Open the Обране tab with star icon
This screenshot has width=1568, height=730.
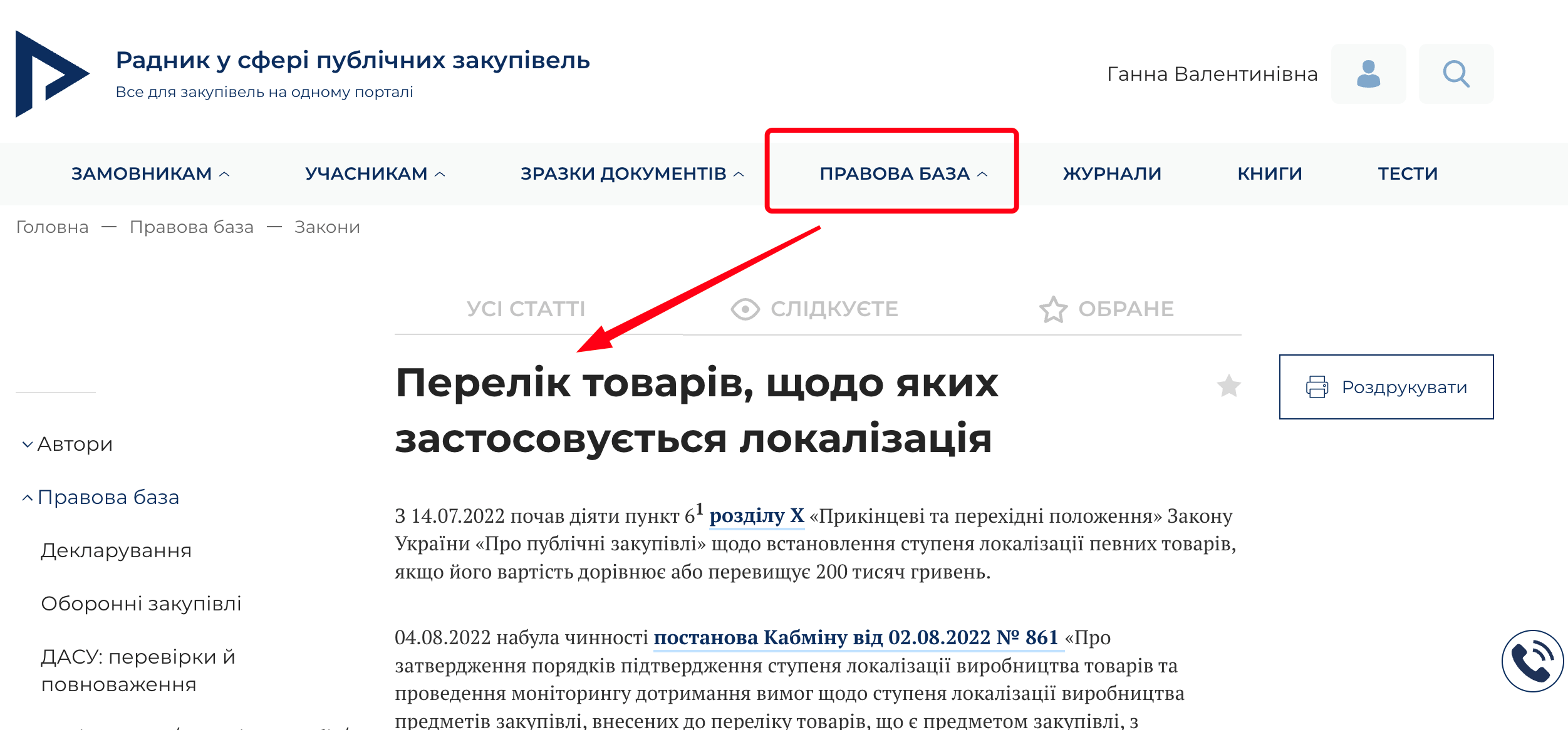(x=1107, y=309)
